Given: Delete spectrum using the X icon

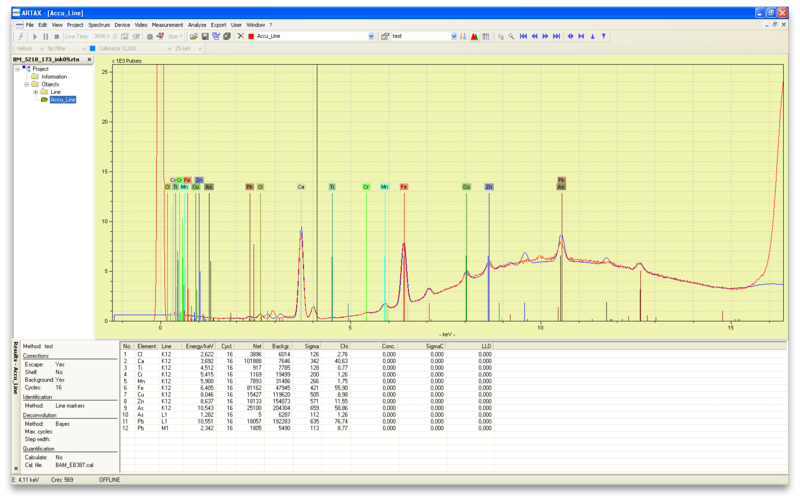Looking at the screenshot, I should 240,36.
